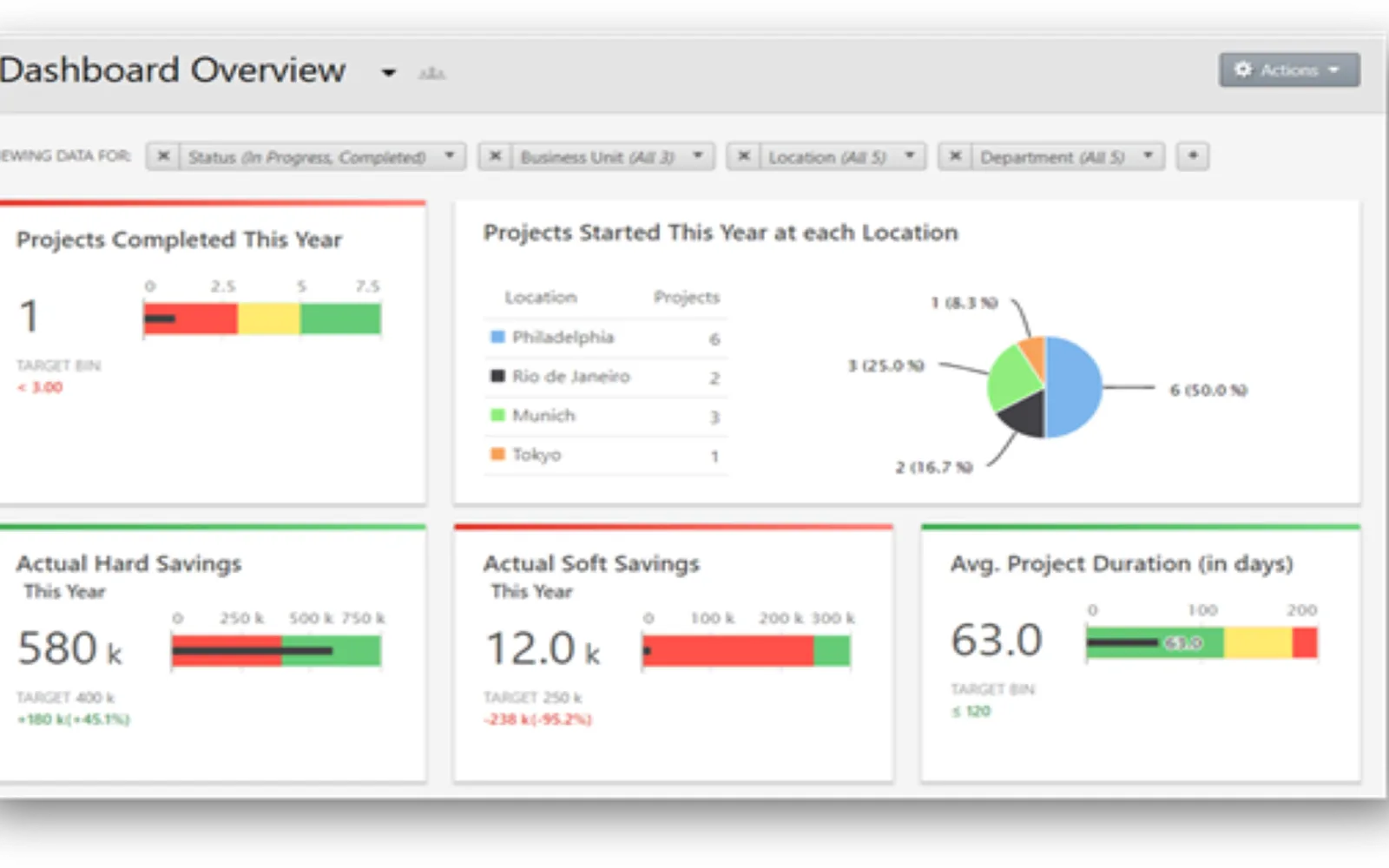This screenshot has height=868, width=1389.
Task: Remove the Business Unit filter
Action: [x=495, y=156]
